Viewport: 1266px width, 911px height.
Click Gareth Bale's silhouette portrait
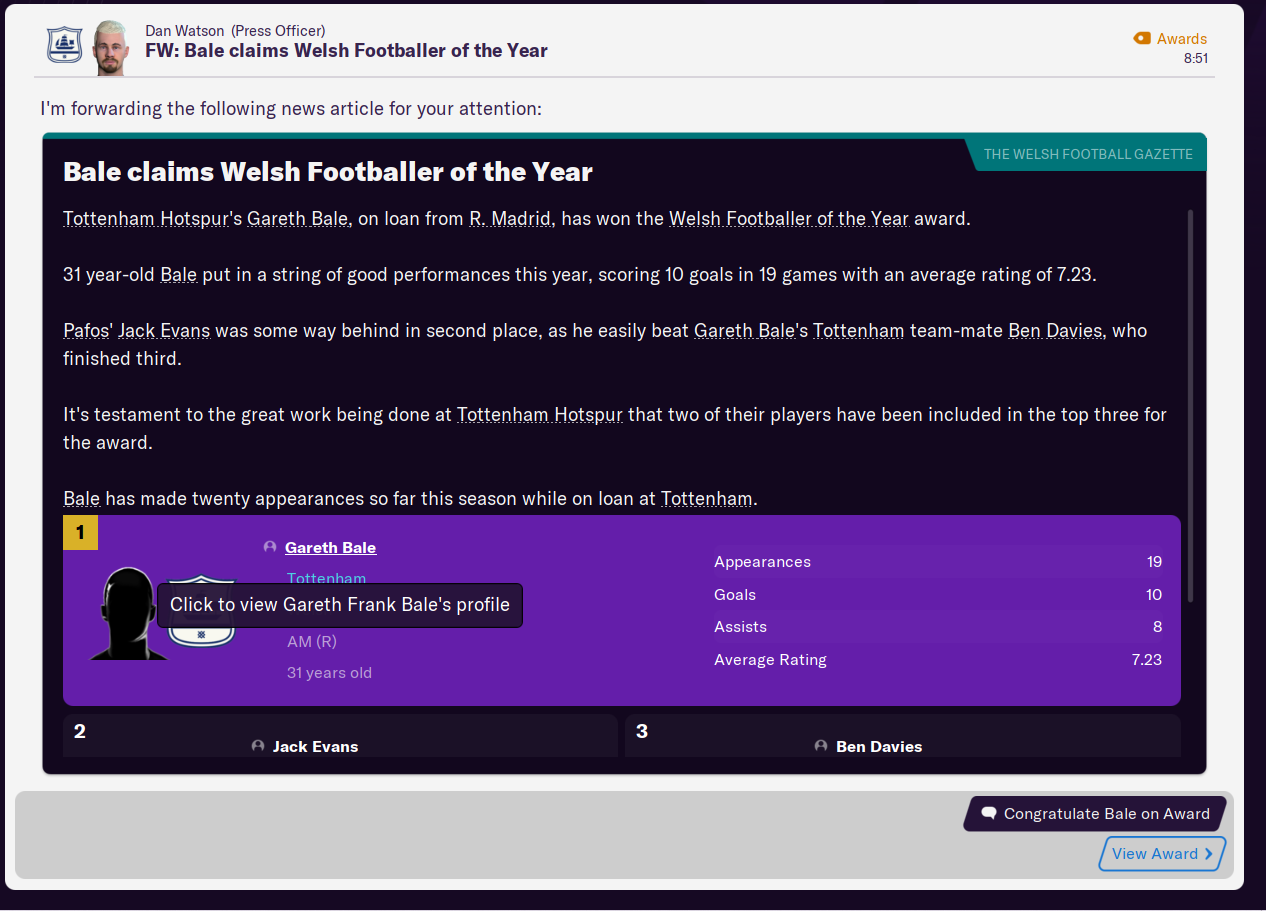127,614
